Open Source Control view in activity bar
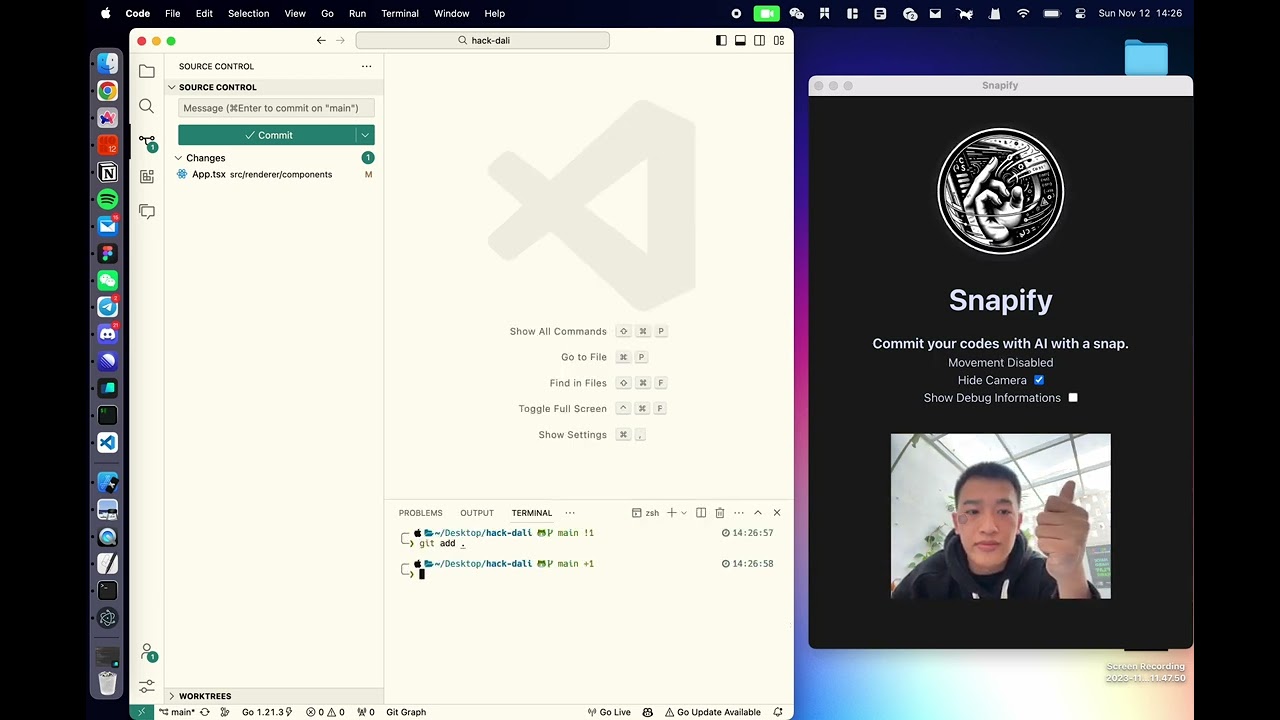This screenshot has height=720, width=1280. [147, 142]
